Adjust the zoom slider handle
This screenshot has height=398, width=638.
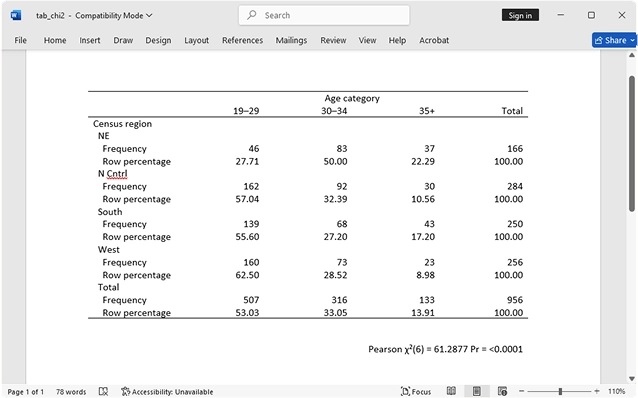tap(560, 391)
